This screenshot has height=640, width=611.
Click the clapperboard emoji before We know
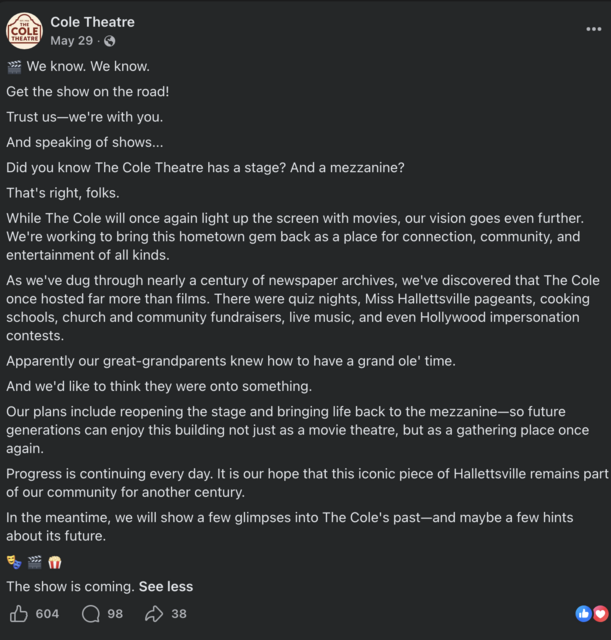[14, 67]
